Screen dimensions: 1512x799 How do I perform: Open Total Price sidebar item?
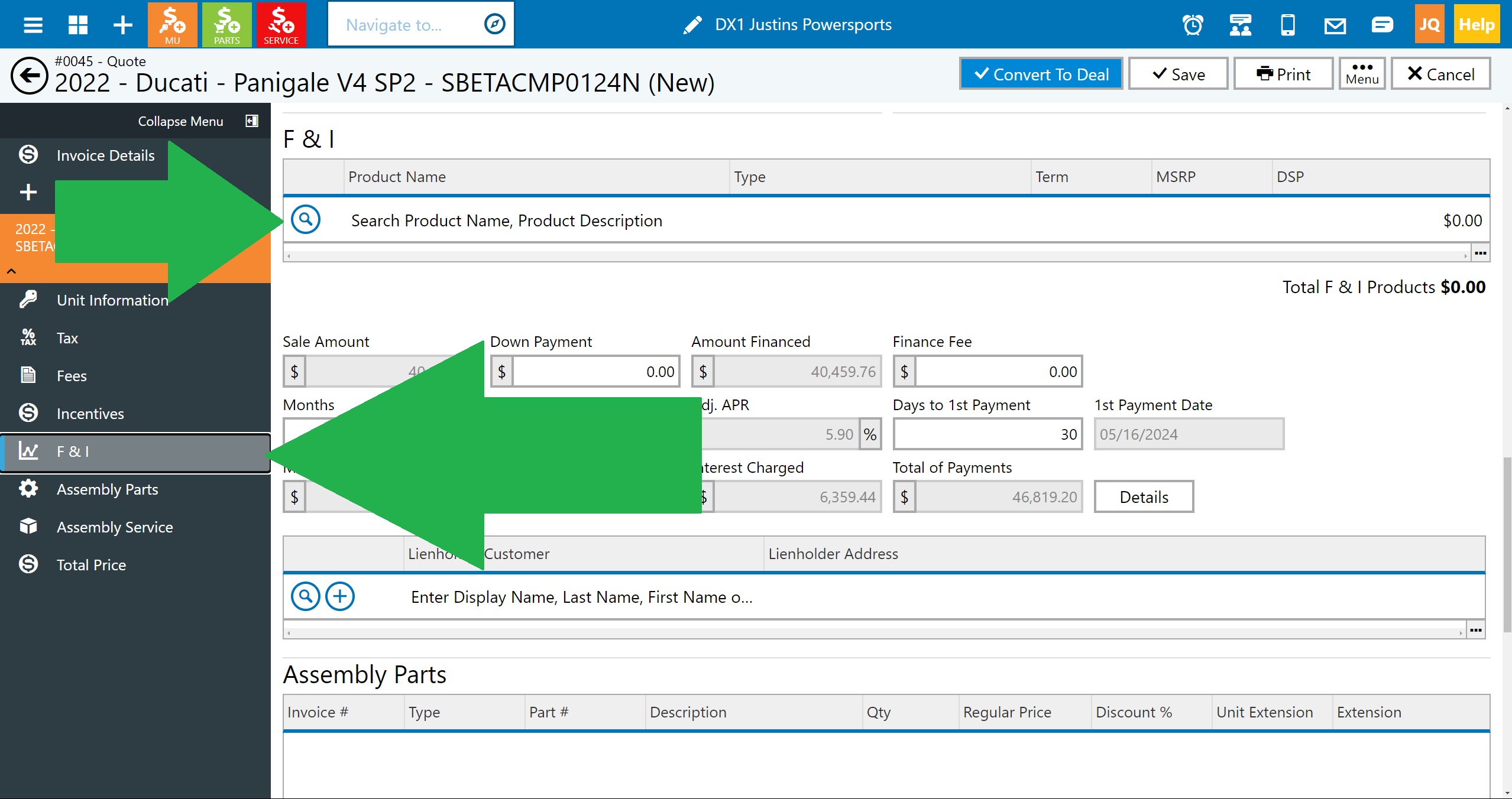(x=91, y=565)
